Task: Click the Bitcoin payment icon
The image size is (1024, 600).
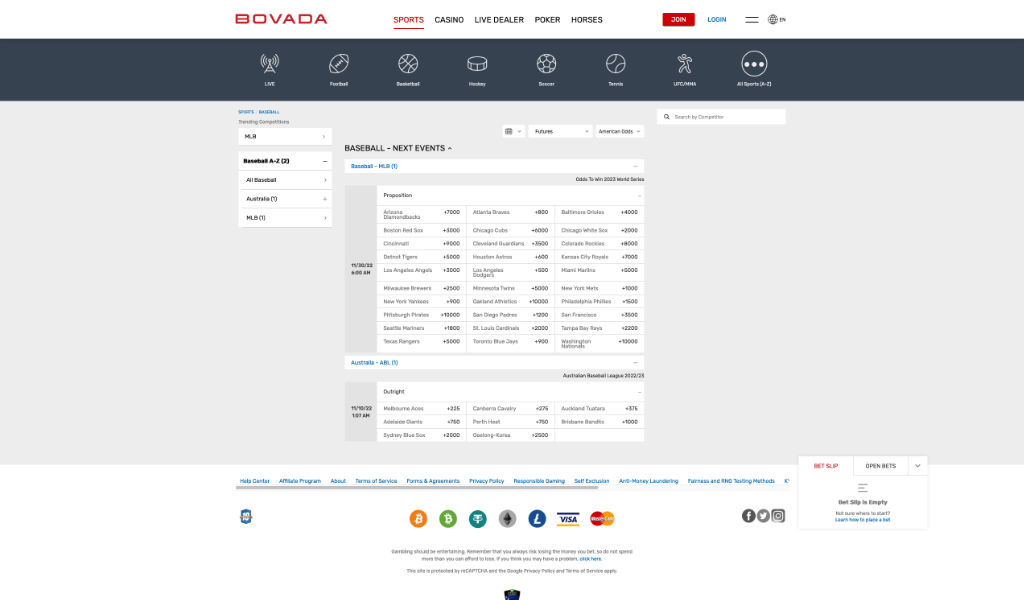Action: click(418, 518)
